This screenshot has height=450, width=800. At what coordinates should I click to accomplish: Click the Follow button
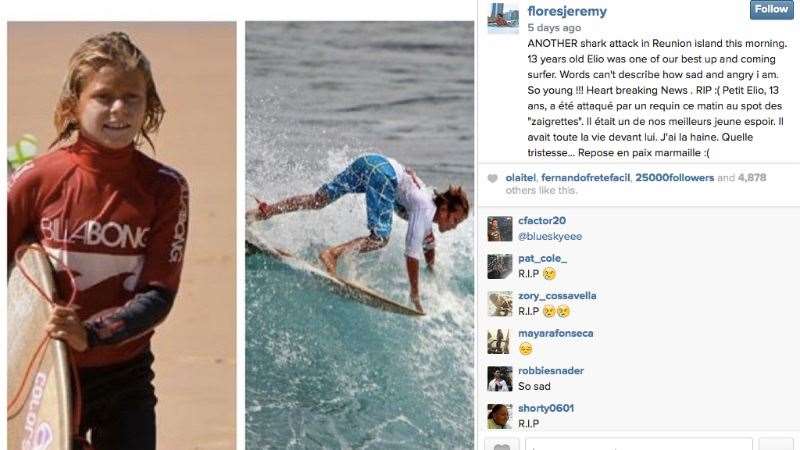771,9
